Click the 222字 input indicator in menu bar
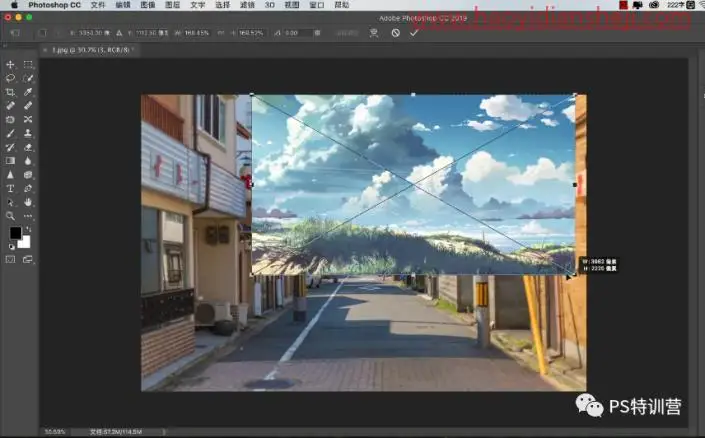The height and width of the screenshot is (438, 705). pyautogui.click(x=676, y=5)
